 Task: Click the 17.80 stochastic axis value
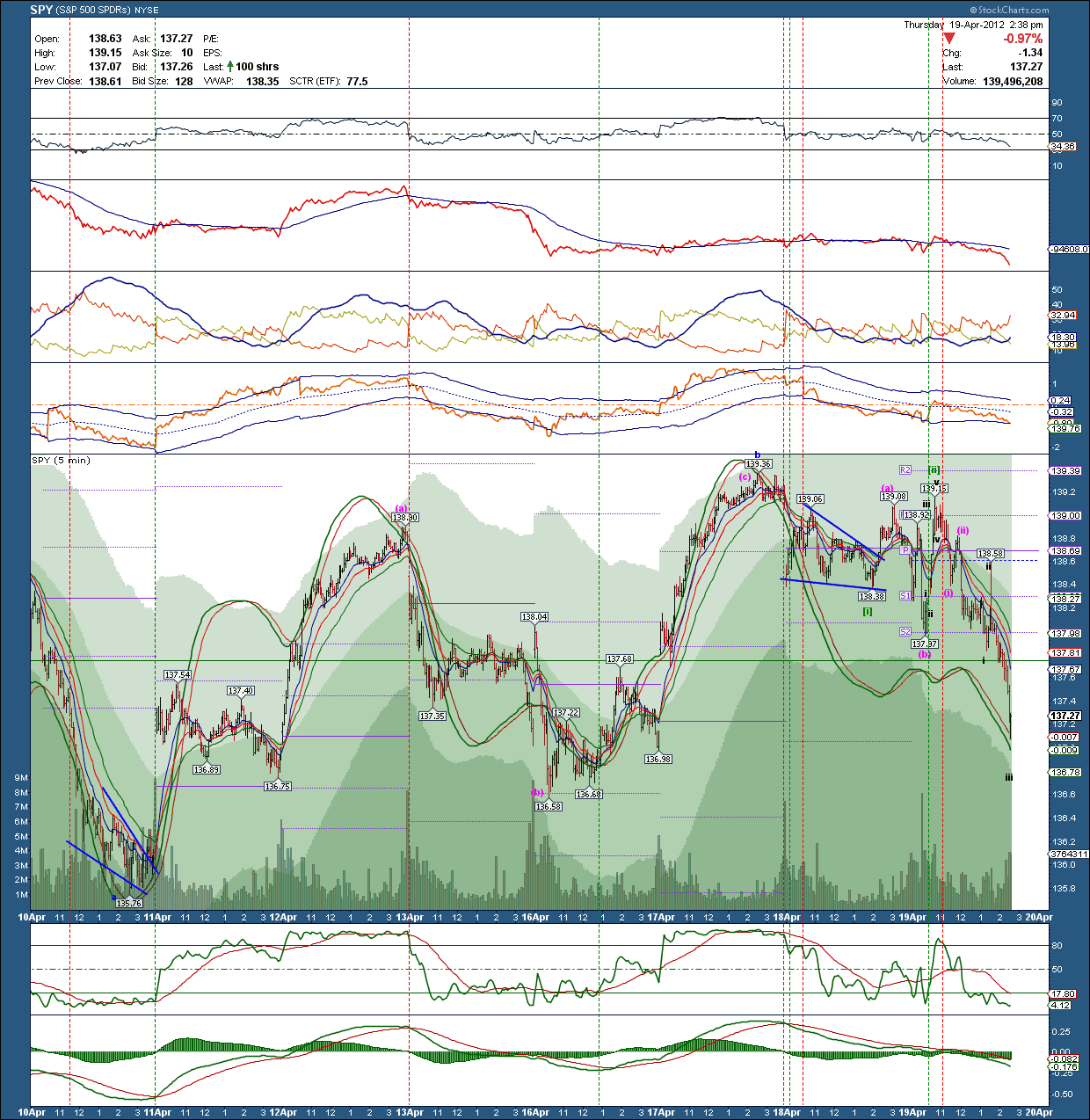(1063, 994)
